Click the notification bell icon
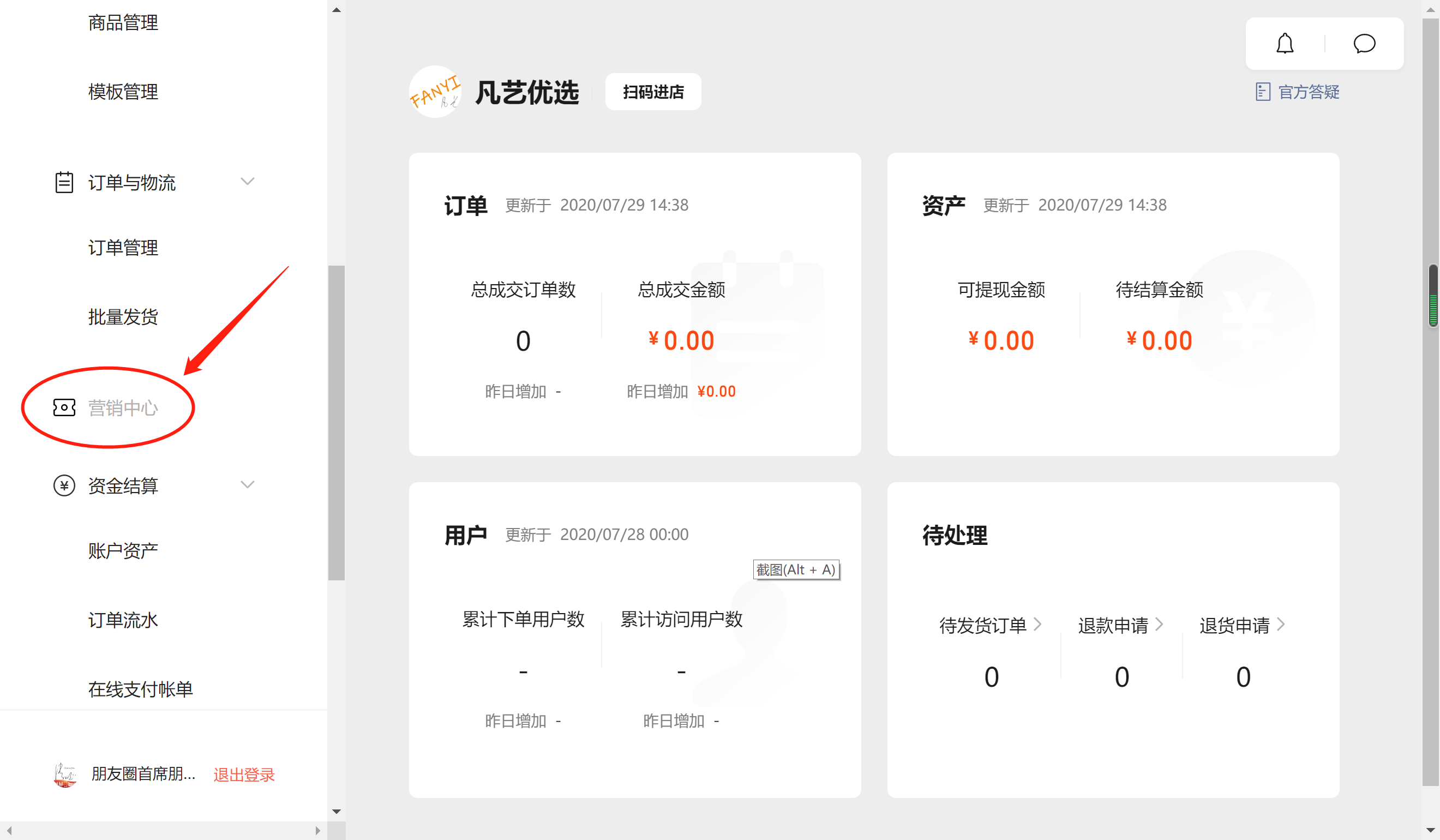This screenshot has width=1440, height=840. (x=1285, y=44)
